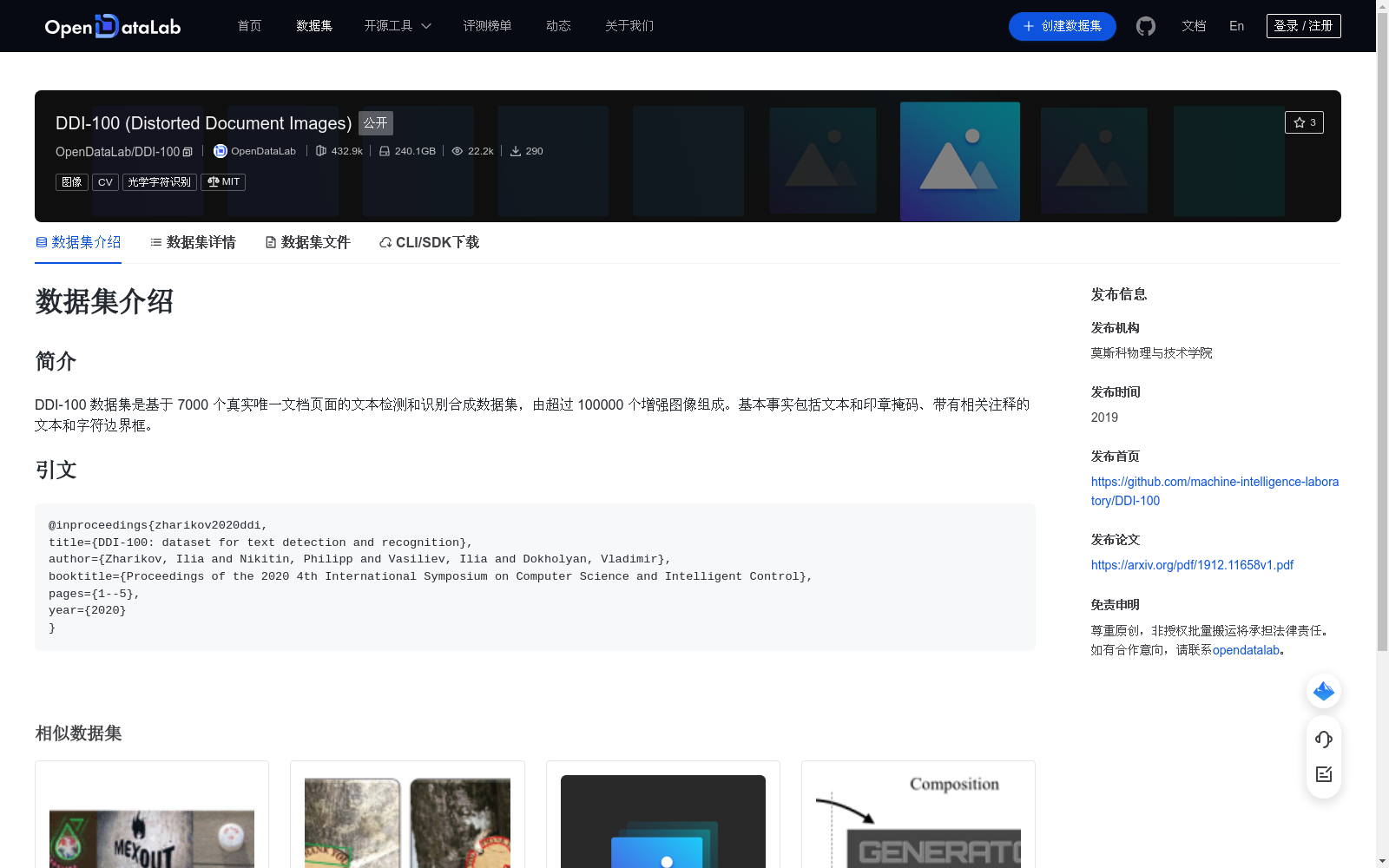Click the 莫斯科物理与技术学院 publisher text

1151,353
